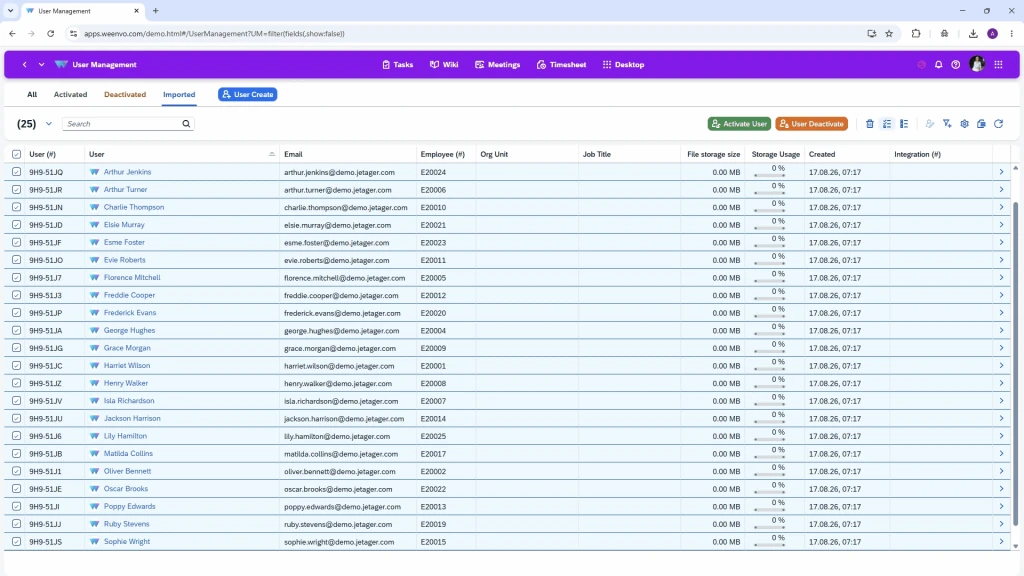Open the browser tab list dropdown

(10, 10)
